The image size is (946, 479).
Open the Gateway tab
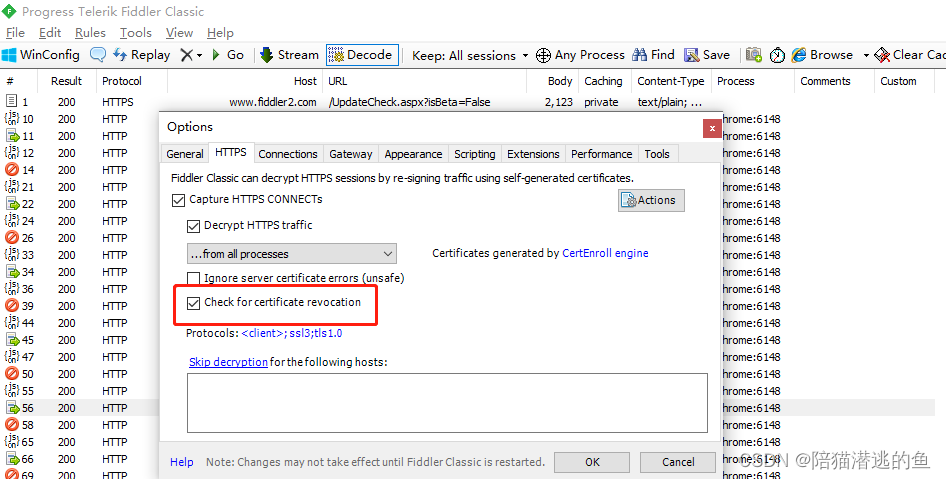[x=351, y=154]
